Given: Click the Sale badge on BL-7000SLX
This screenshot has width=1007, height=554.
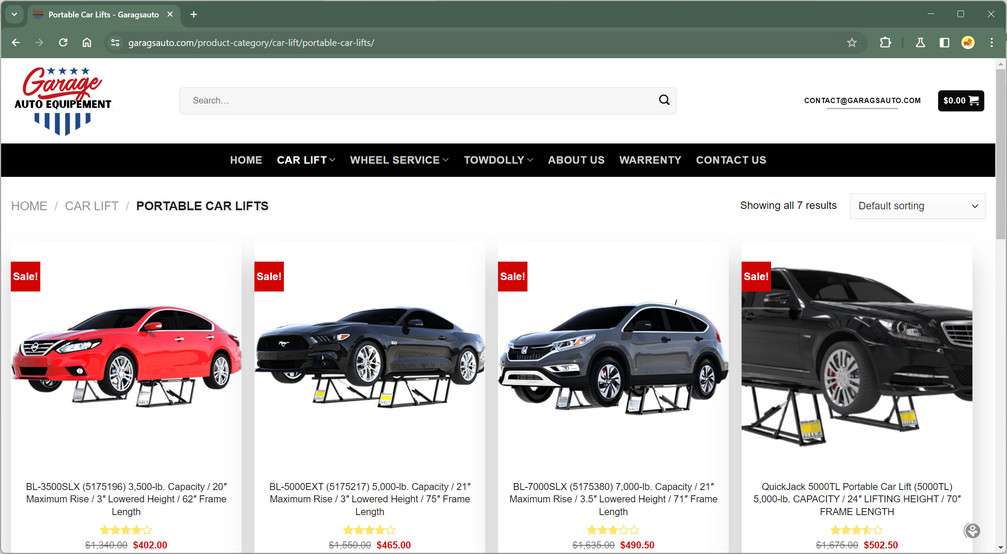Looking at the screenshot, I should [512, 277].
